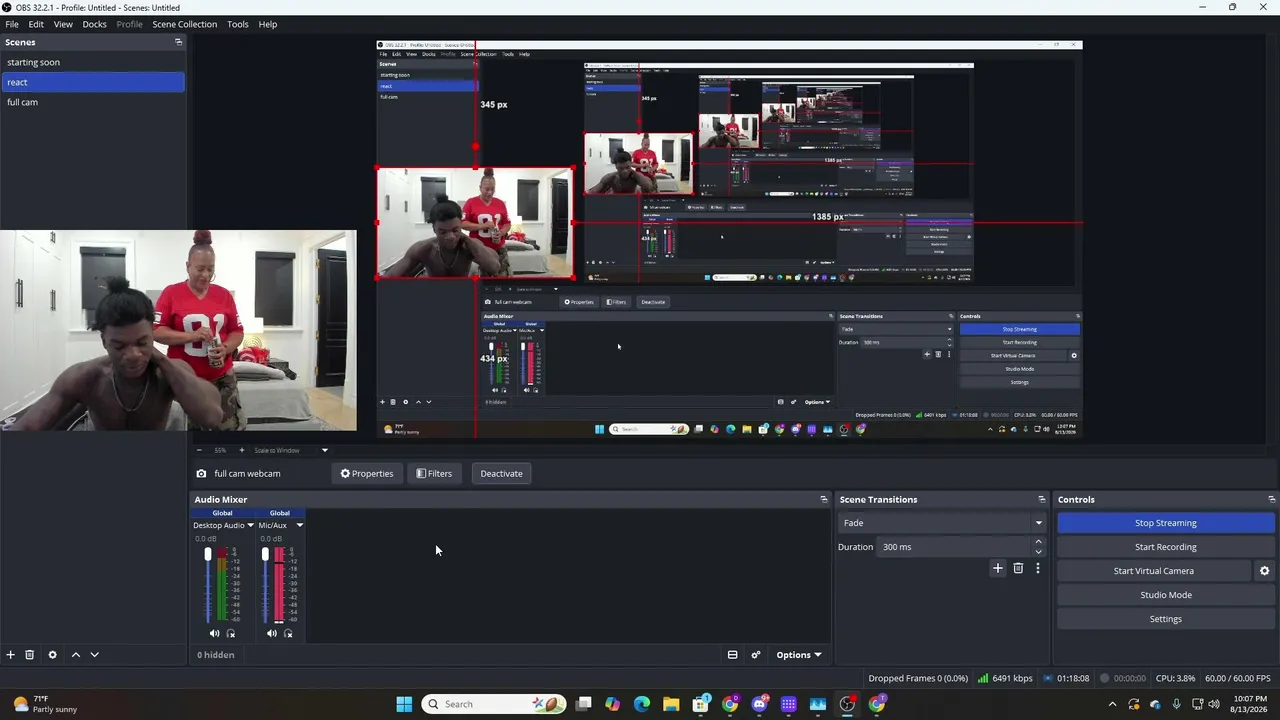
Task: Zoom in the preview with plus
Action: (241, 450)
